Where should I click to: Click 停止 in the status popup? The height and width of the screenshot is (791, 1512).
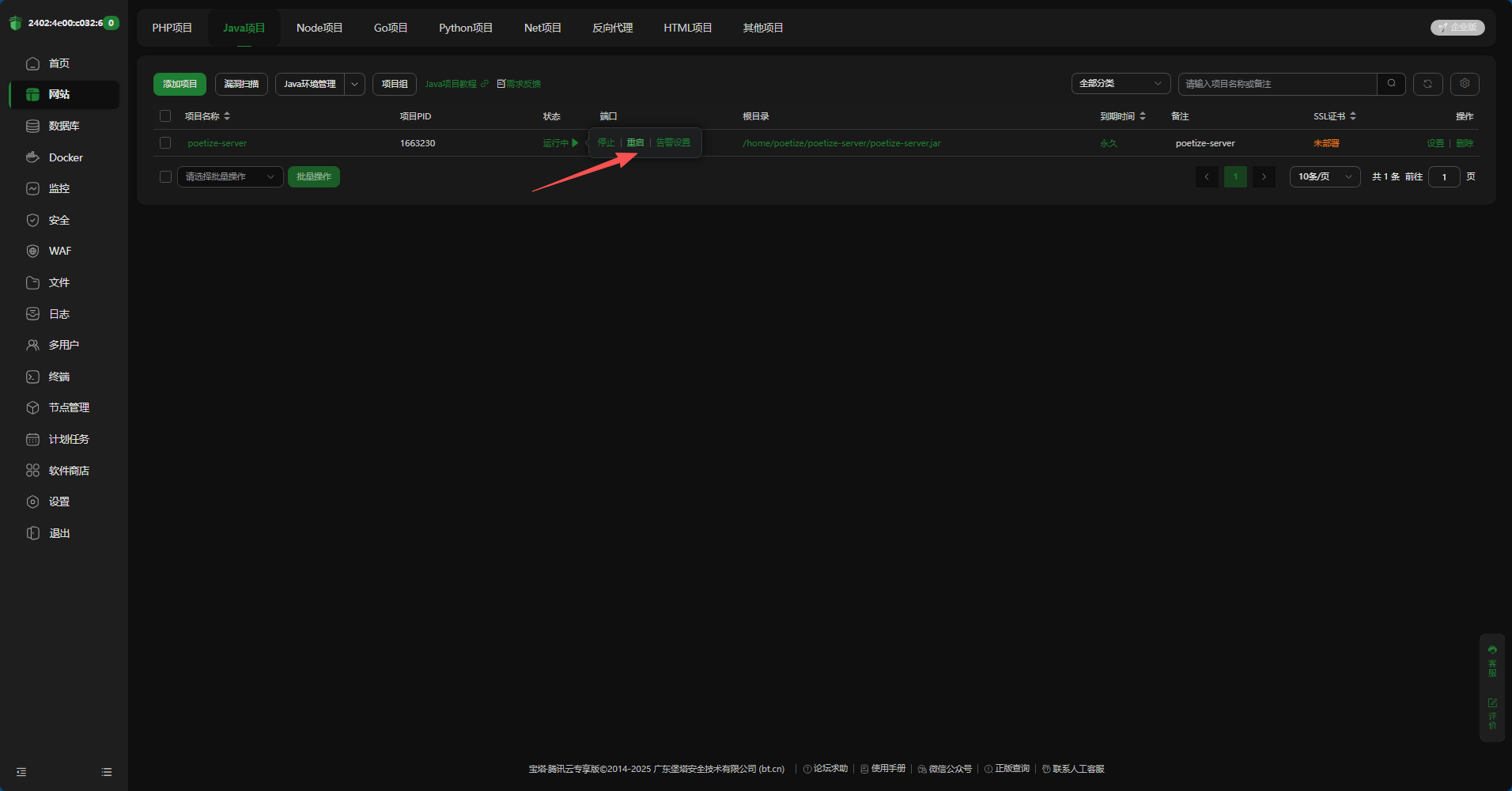606,143
